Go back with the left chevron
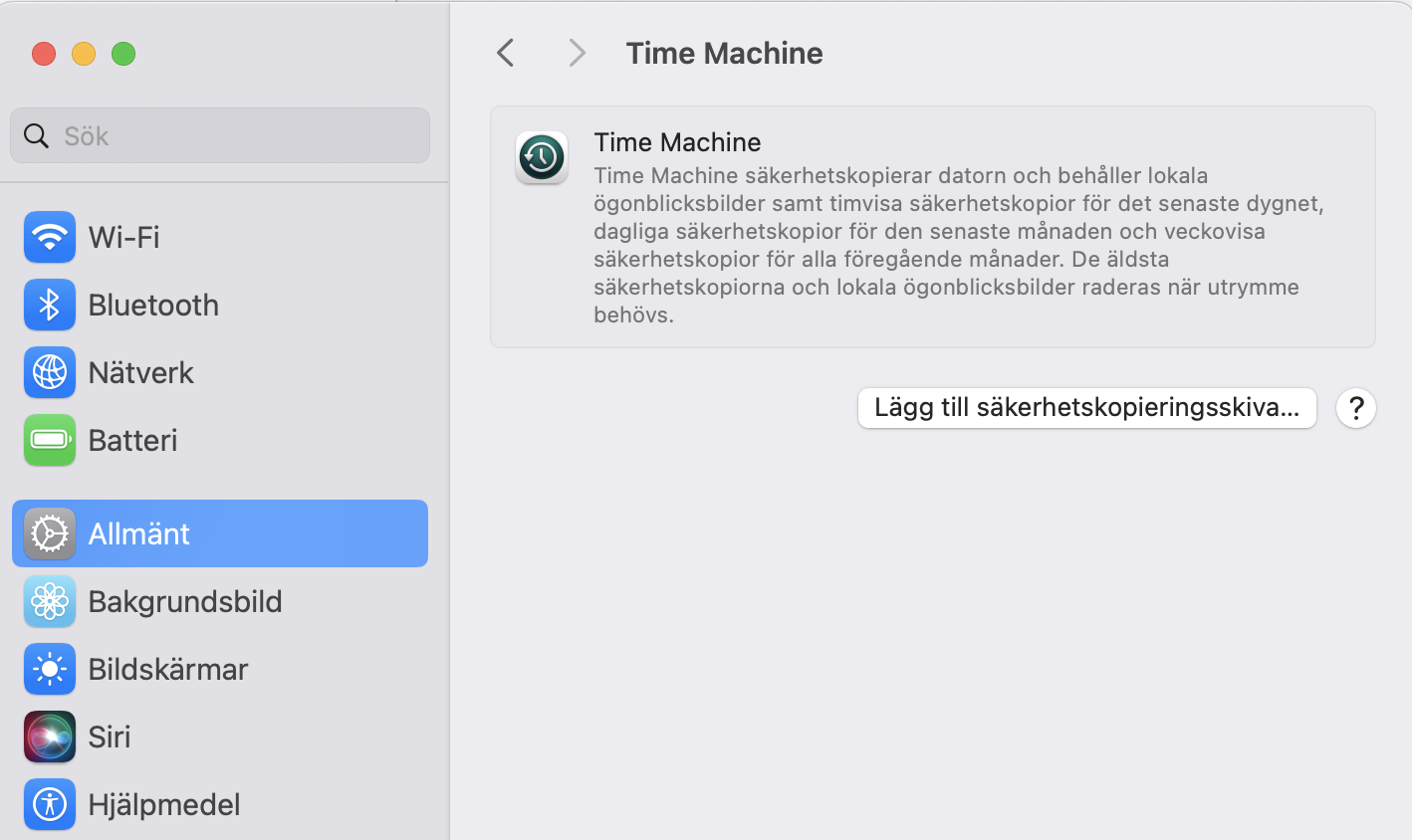 point(506,53)
